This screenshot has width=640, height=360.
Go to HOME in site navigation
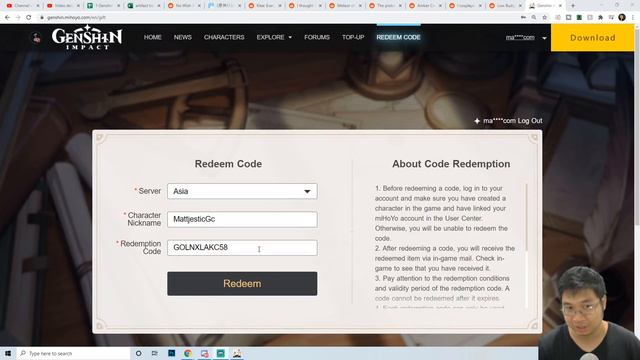click(x=153, y=37)
